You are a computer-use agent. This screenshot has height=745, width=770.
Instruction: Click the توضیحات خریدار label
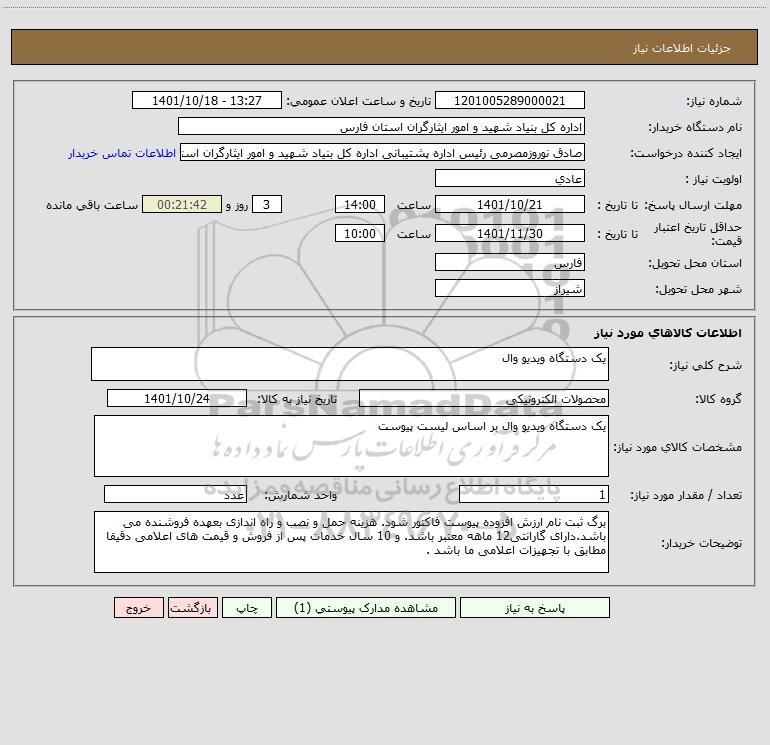coord(701,543)
